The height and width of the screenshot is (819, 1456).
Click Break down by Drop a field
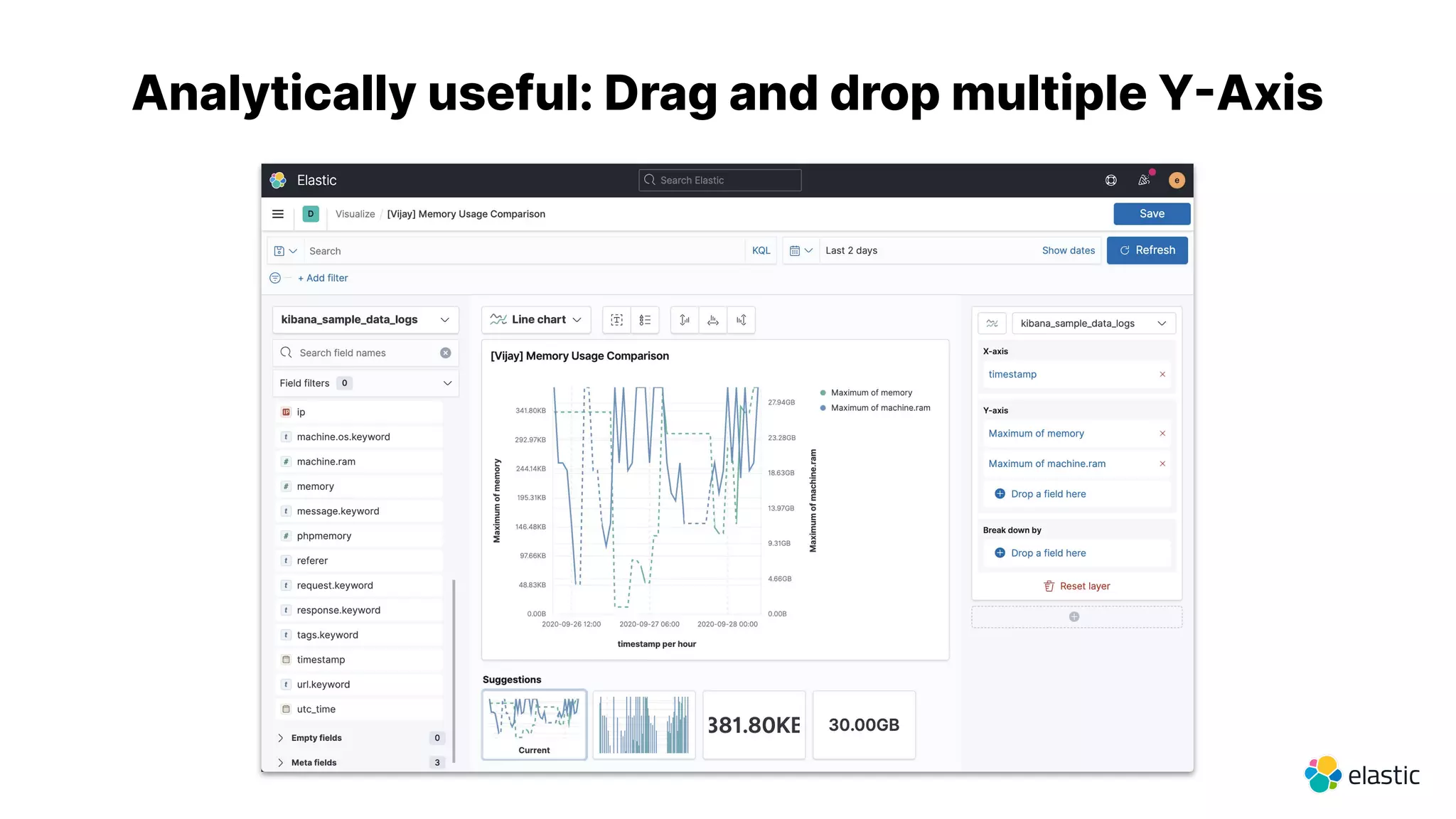tap(1076, 553)
